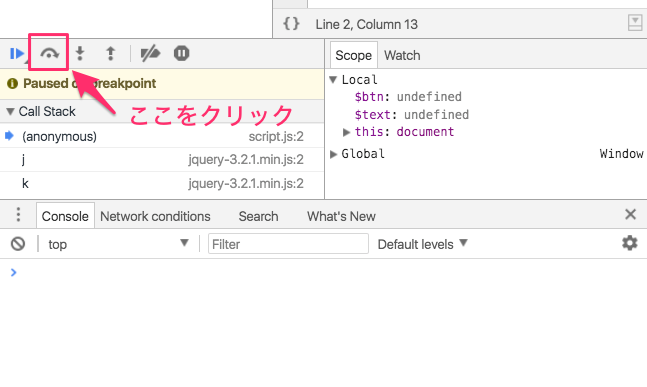Collapse the Local scope section
Image resolution: width=647 pixels, height=387 pixels.
pos(333,79)
